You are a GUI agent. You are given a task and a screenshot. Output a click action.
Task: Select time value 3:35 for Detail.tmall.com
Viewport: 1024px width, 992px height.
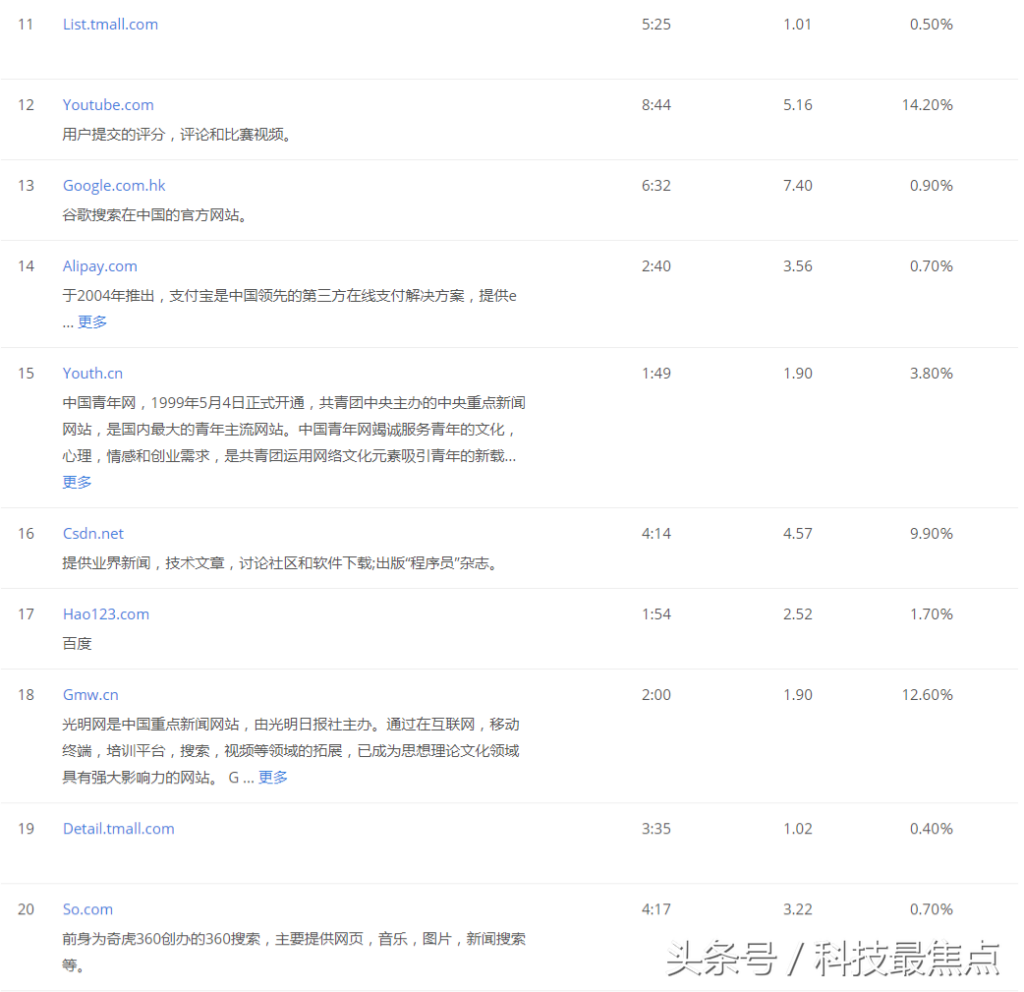[x=656, y=829]
